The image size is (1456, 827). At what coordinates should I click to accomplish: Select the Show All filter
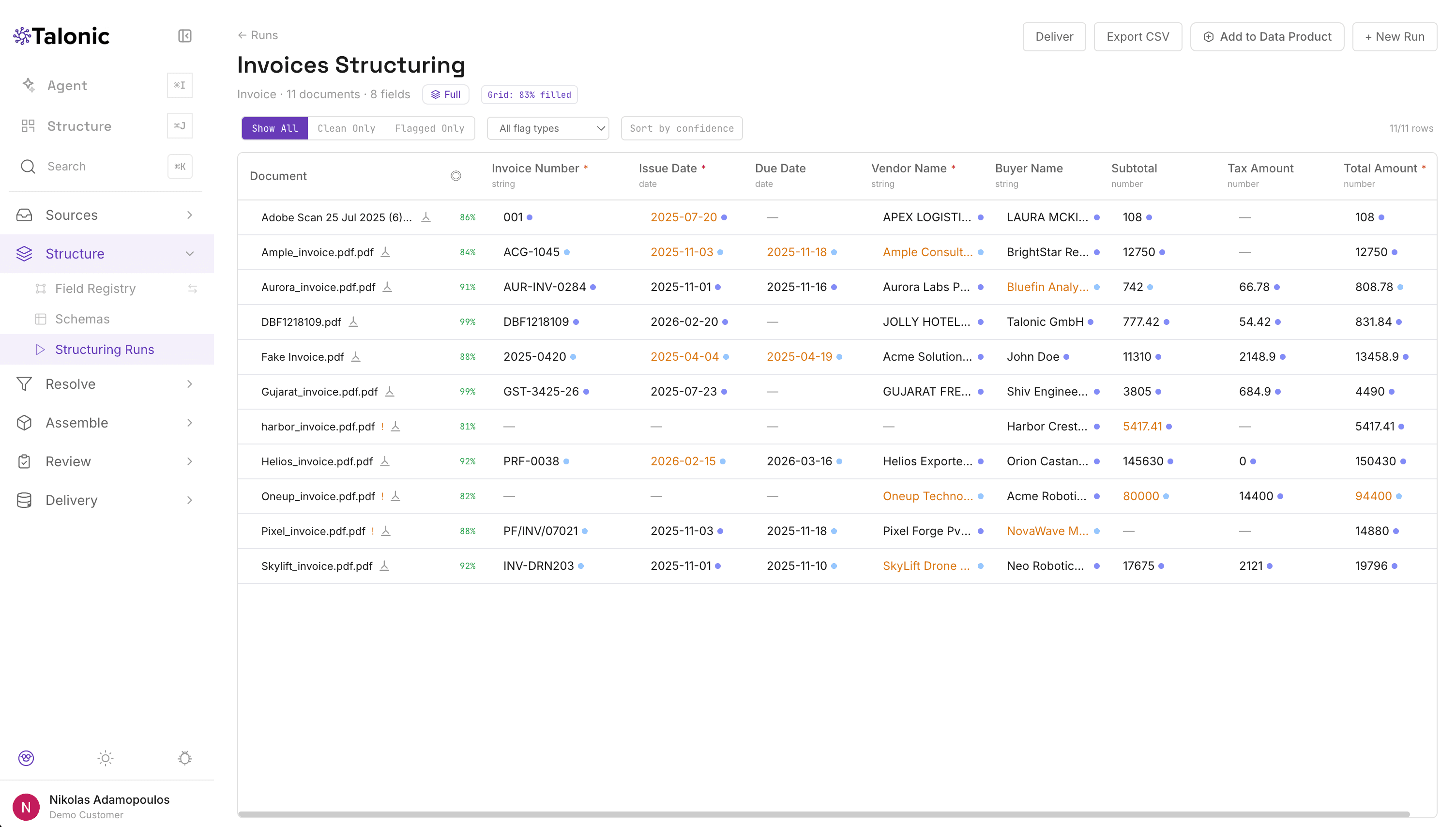275,128
